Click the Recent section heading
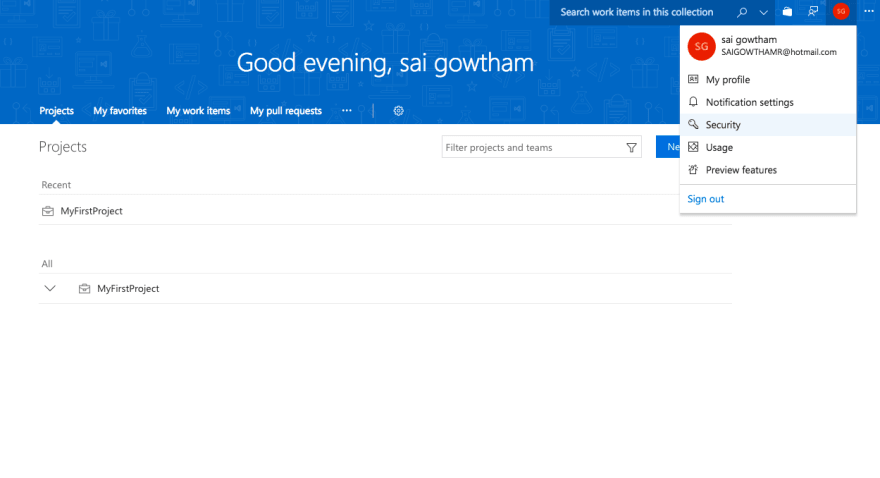The height and width of the screenshot is (478, 880). coord(56,185)
